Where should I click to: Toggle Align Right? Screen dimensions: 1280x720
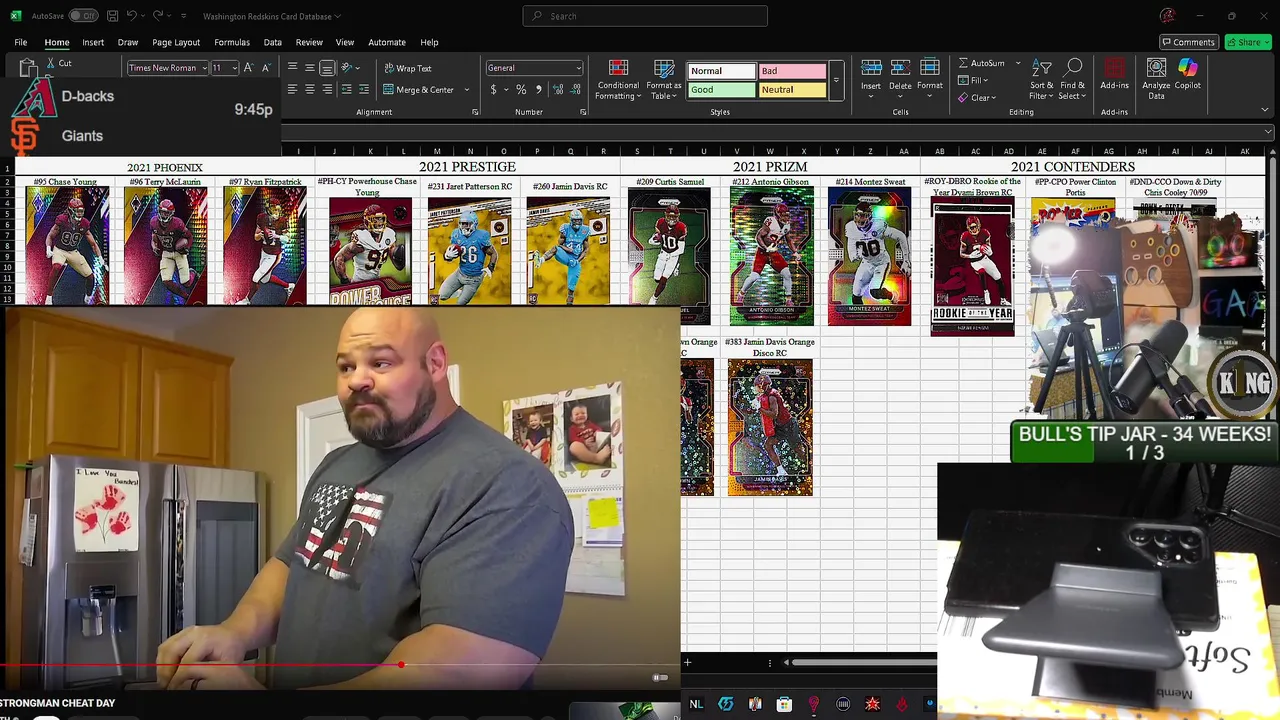[x=327, y=89]
